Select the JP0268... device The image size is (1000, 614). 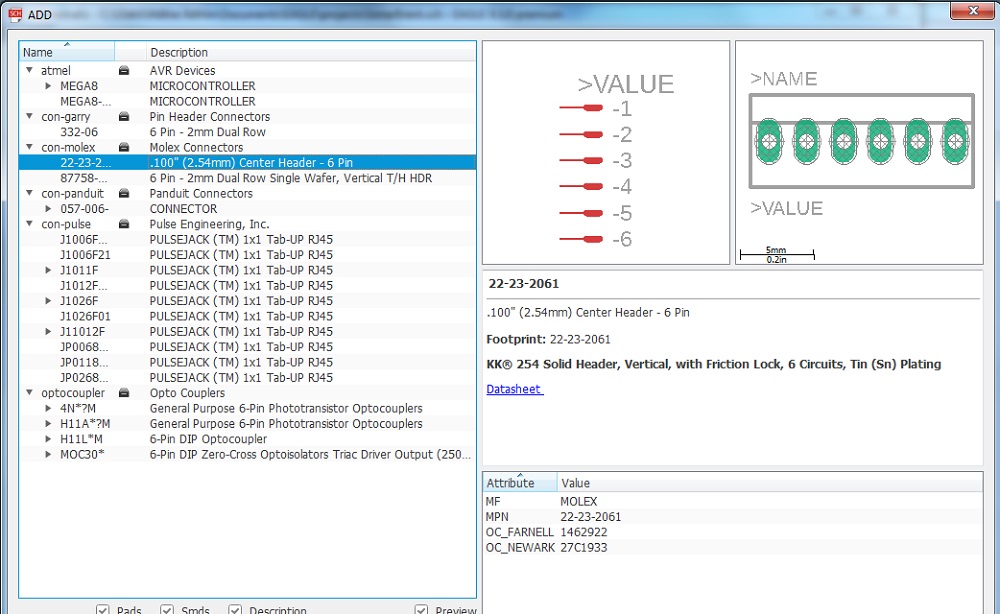tap(247, 377)
